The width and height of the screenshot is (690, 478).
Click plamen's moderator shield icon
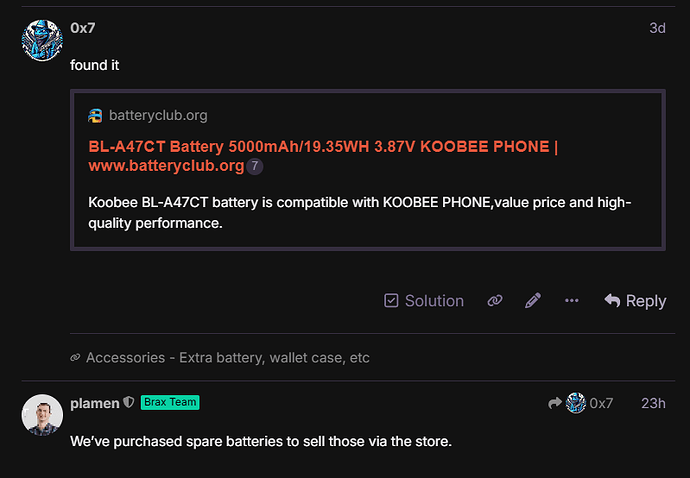click(128, 402)
